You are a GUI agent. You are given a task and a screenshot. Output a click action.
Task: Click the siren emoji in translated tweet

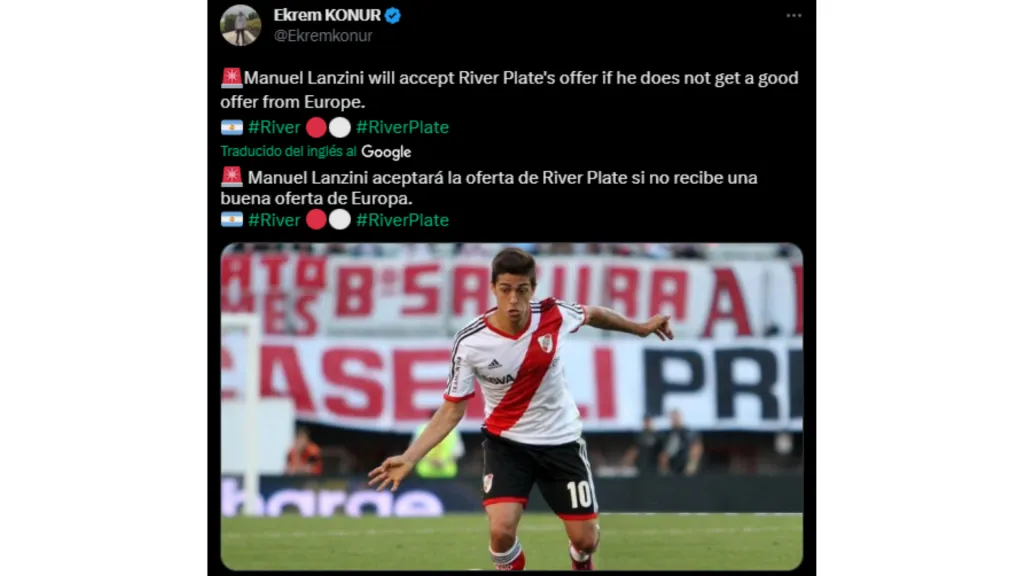click(231, 176)
